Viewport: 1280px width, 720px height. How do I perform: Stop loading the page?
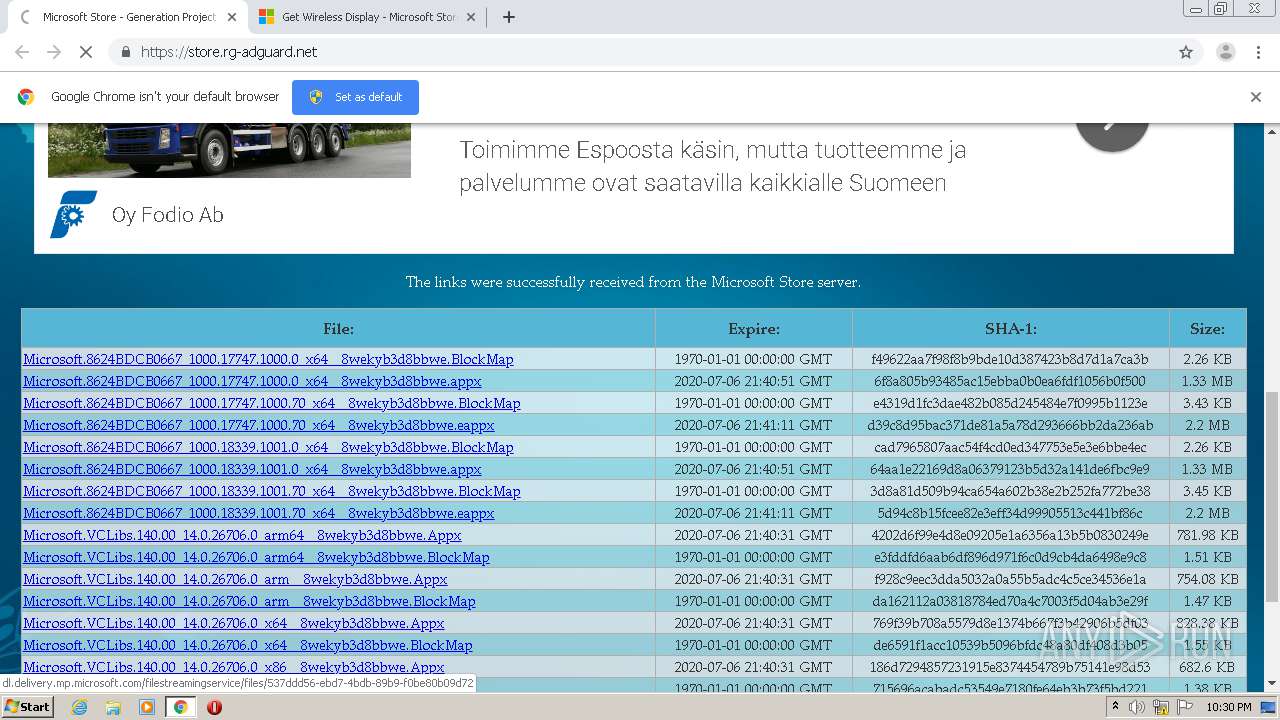85,52
